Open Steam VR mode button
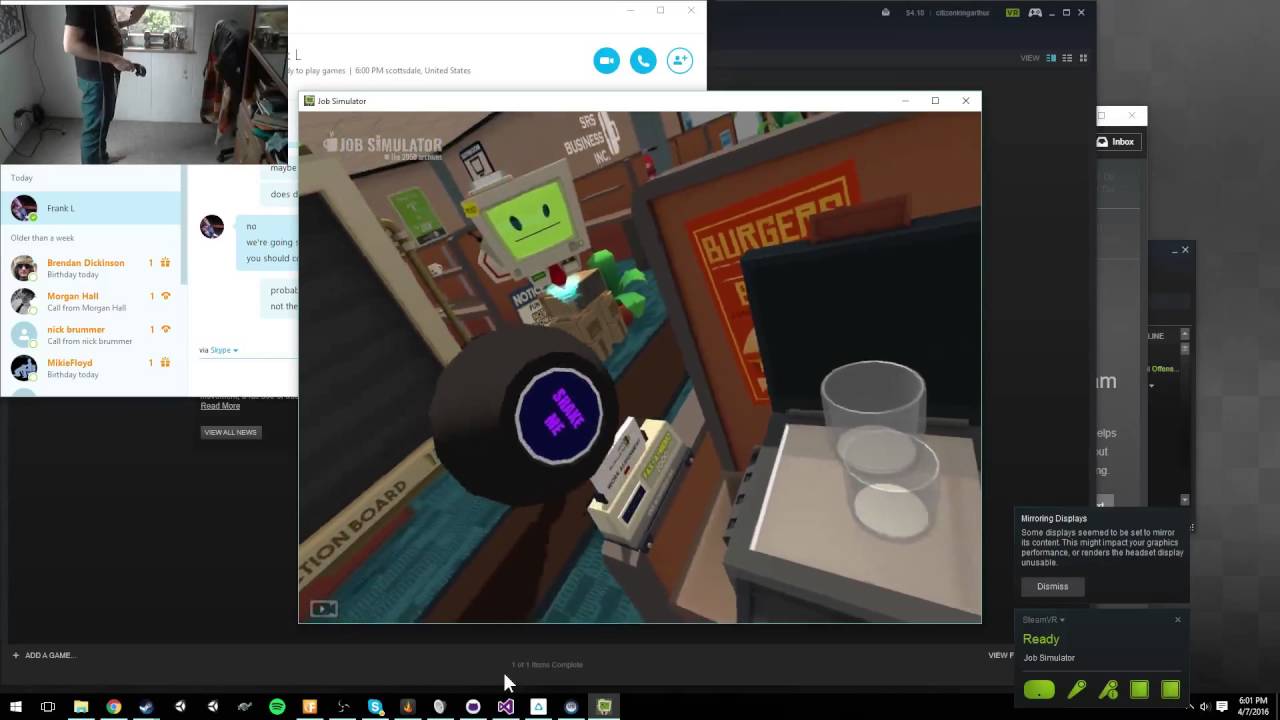 (1012, 13)
